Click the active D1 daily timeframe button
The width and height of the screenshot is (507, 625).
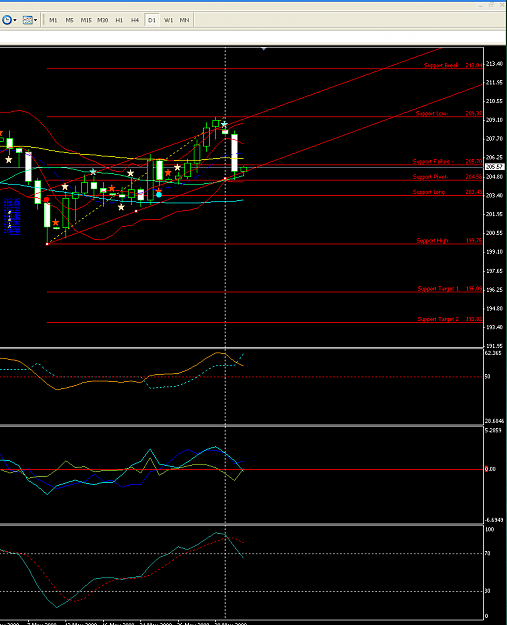(x=151, y=20)
